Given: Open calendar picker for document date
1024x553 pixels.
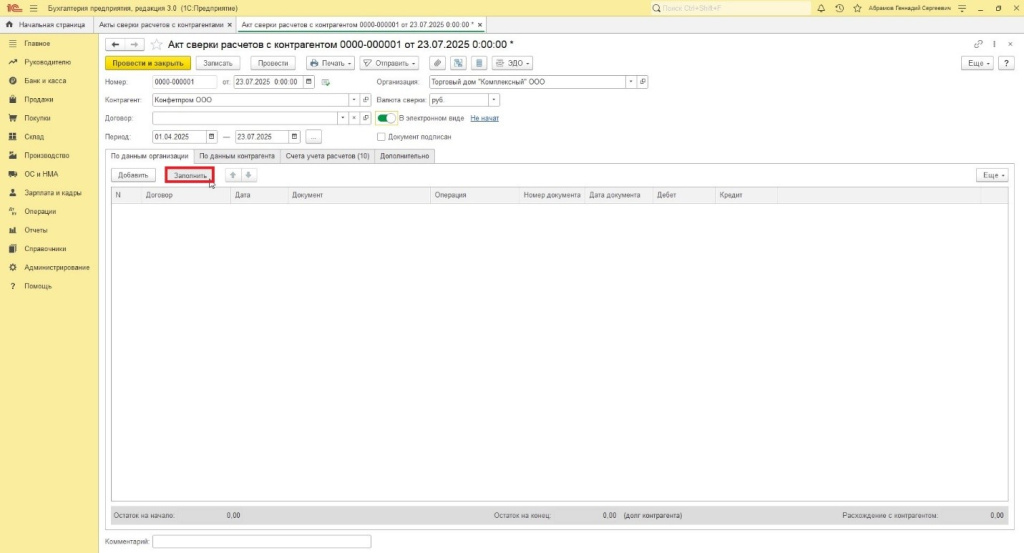Looking at the screenshot, I should [309, 82].
